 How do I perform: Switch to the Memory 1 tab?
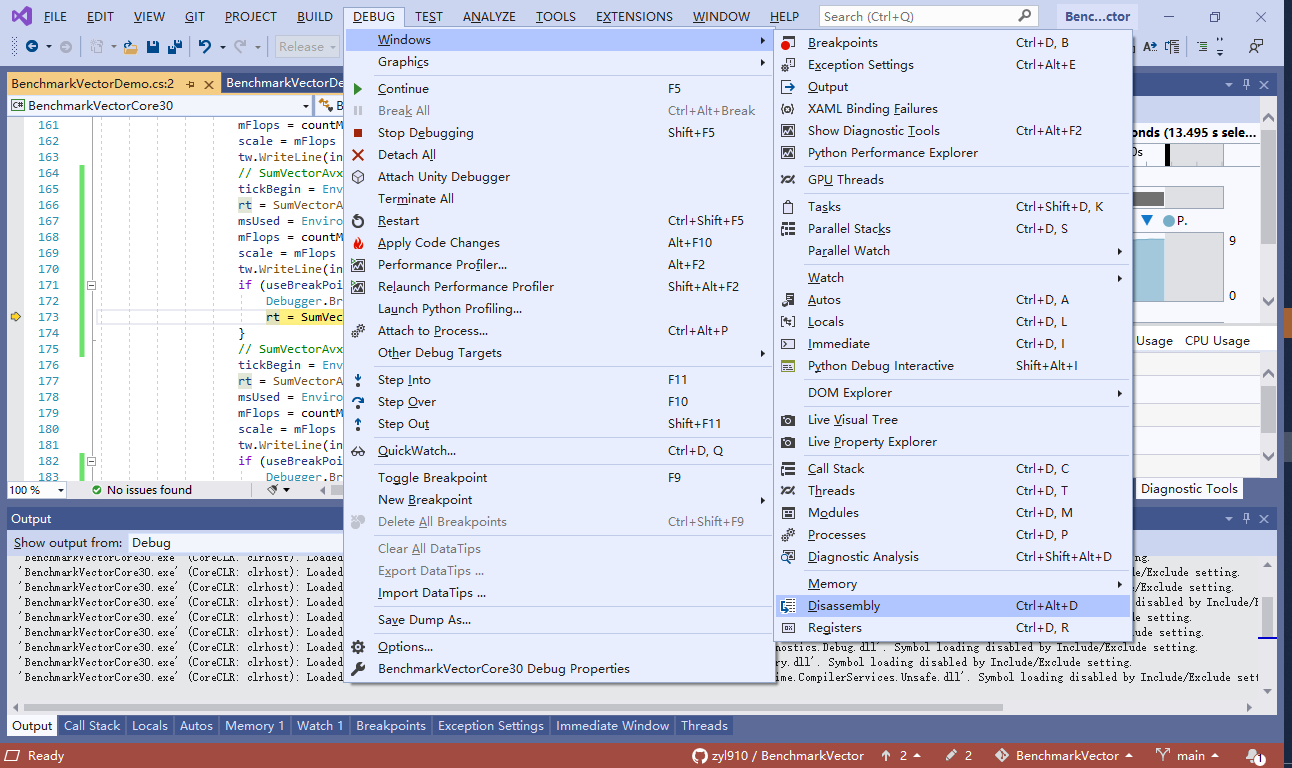pyautogui.click(x=255, y=726)
